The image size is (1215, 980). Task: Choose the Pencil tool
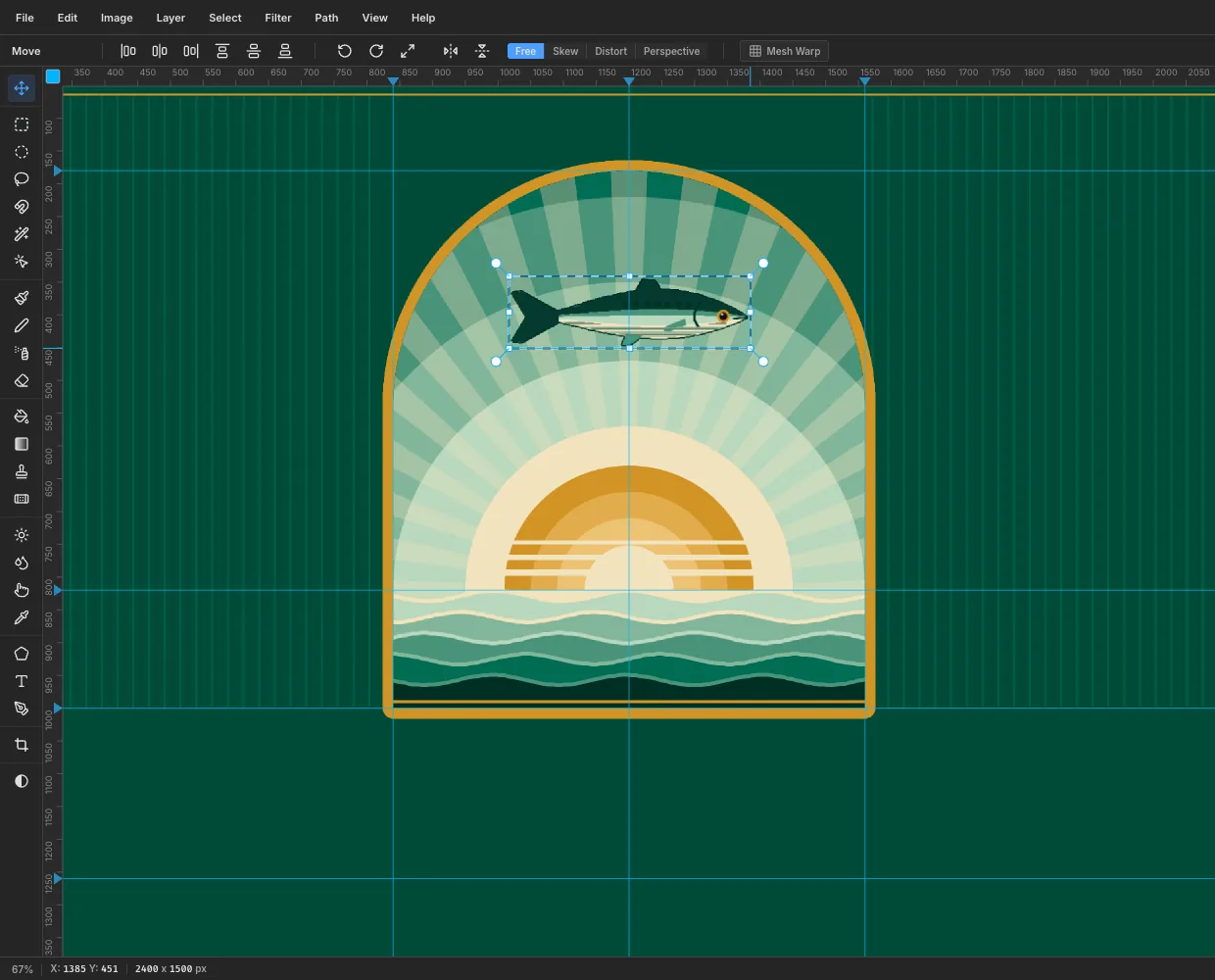coord(22,325)
